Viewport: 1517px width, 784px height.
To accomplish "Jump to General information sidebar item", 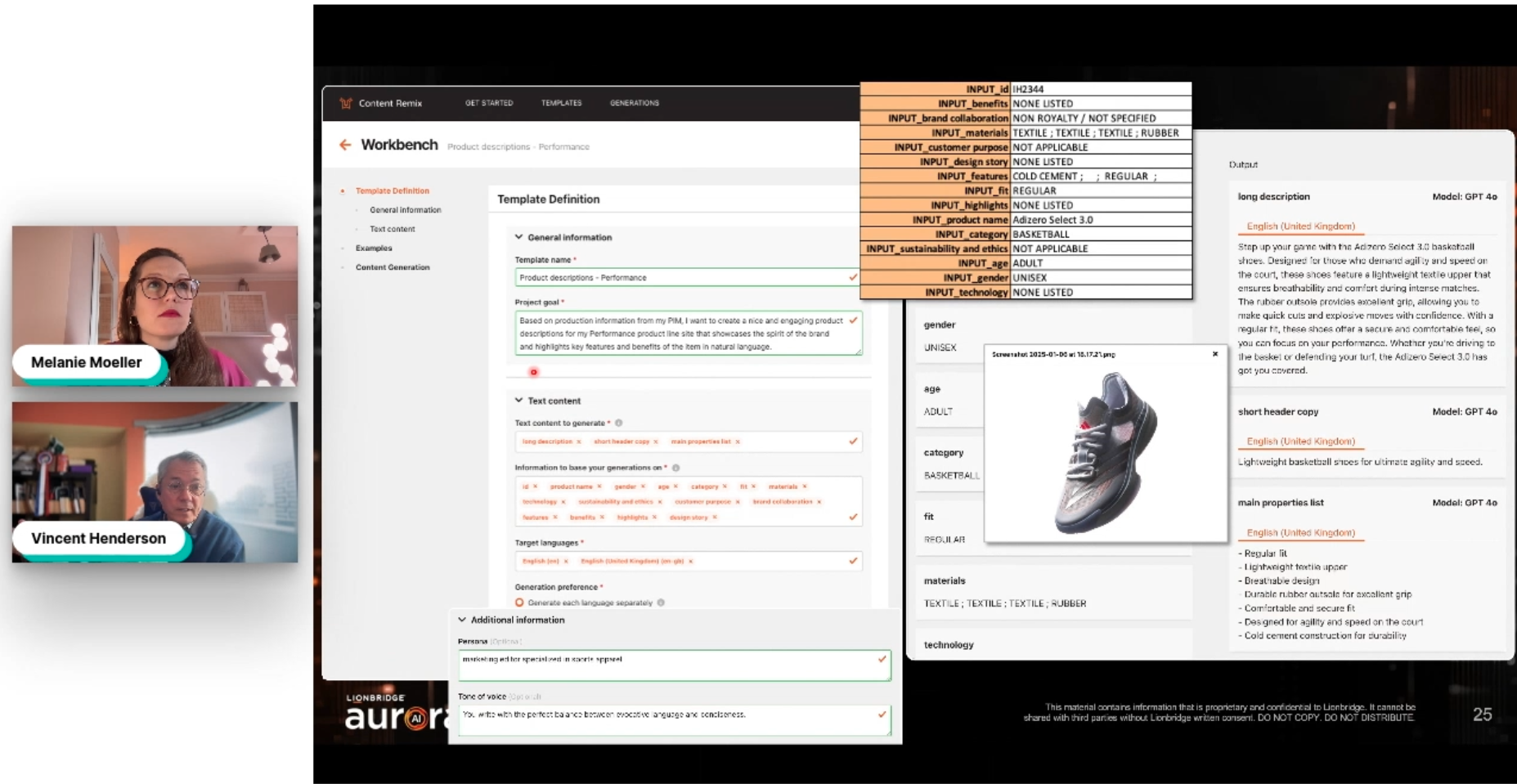I will tap(406, 210).
